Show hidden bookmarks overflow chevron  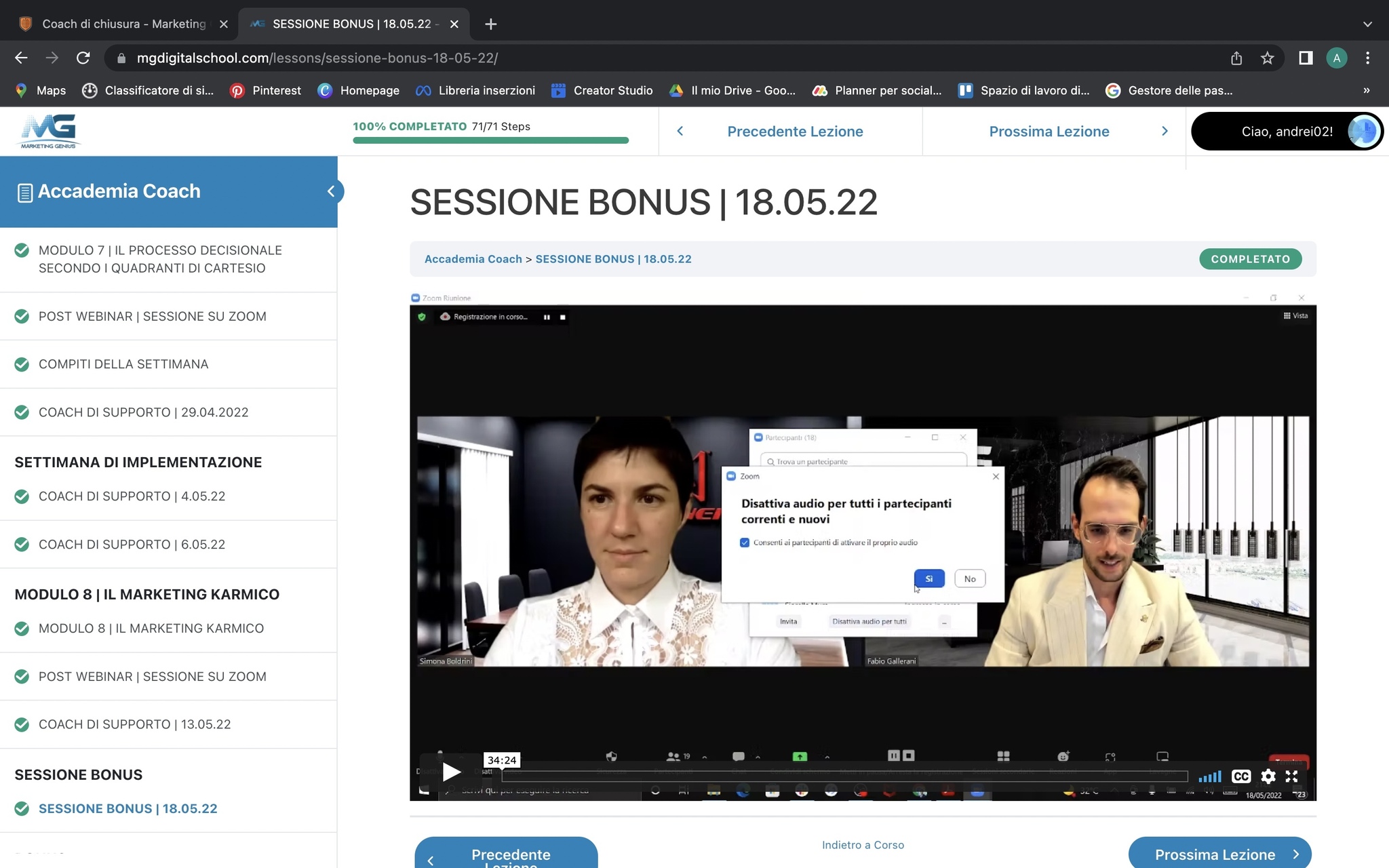[1366, 90]
